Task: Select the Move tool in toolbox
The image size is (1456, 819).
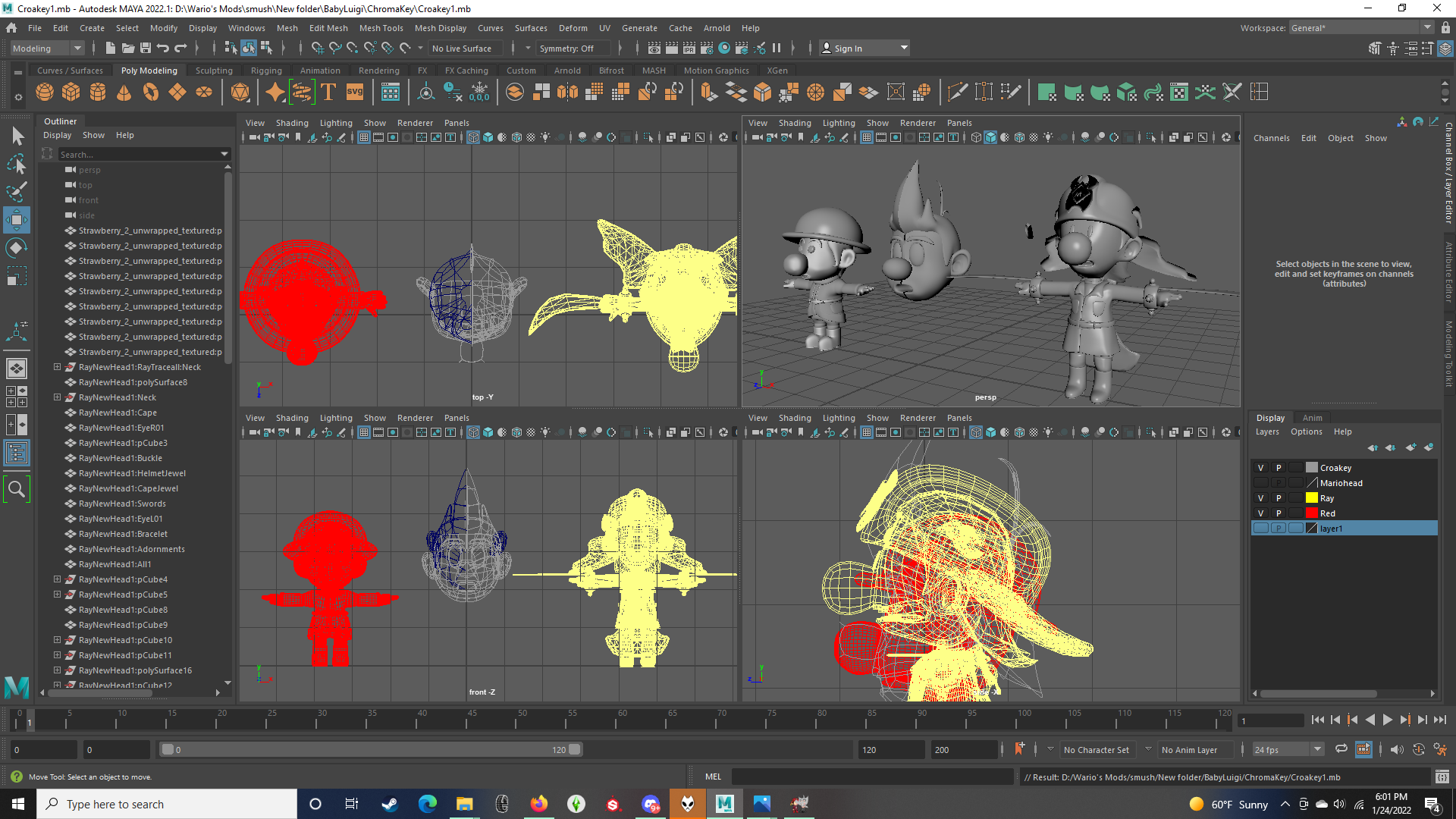Action: pyautogui.click(x=17, y=220)
